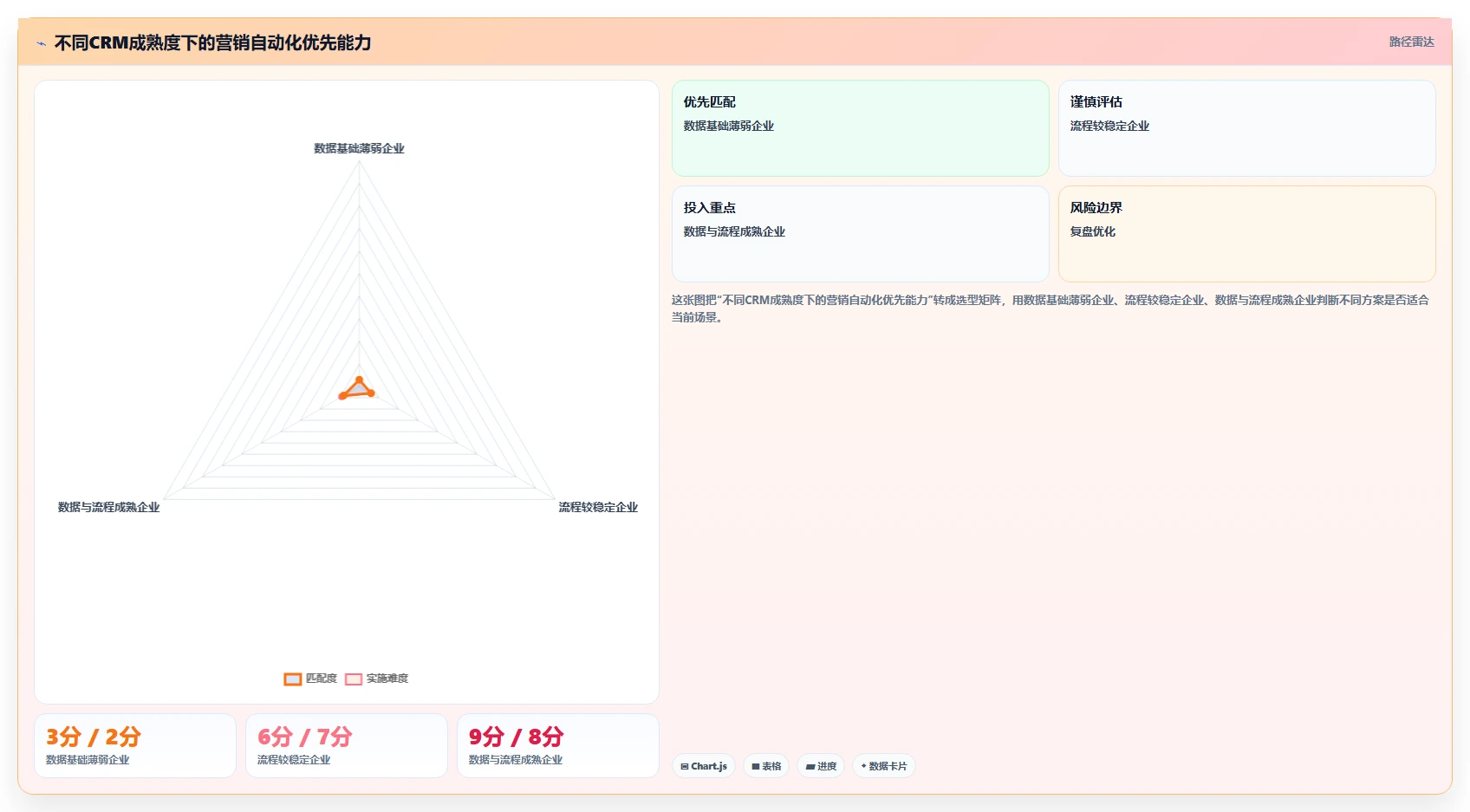Click the icon before the header title
This screenshot has width=1470, height=812.
pyautogui.click(x=41, y=43)
